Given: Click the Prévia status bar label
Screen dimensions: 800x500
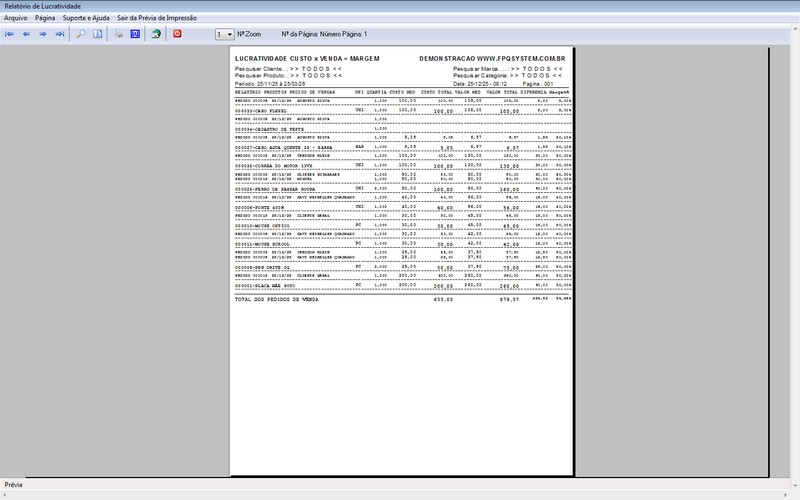Looking at the screenshot, I should click(x=15, y=485).
